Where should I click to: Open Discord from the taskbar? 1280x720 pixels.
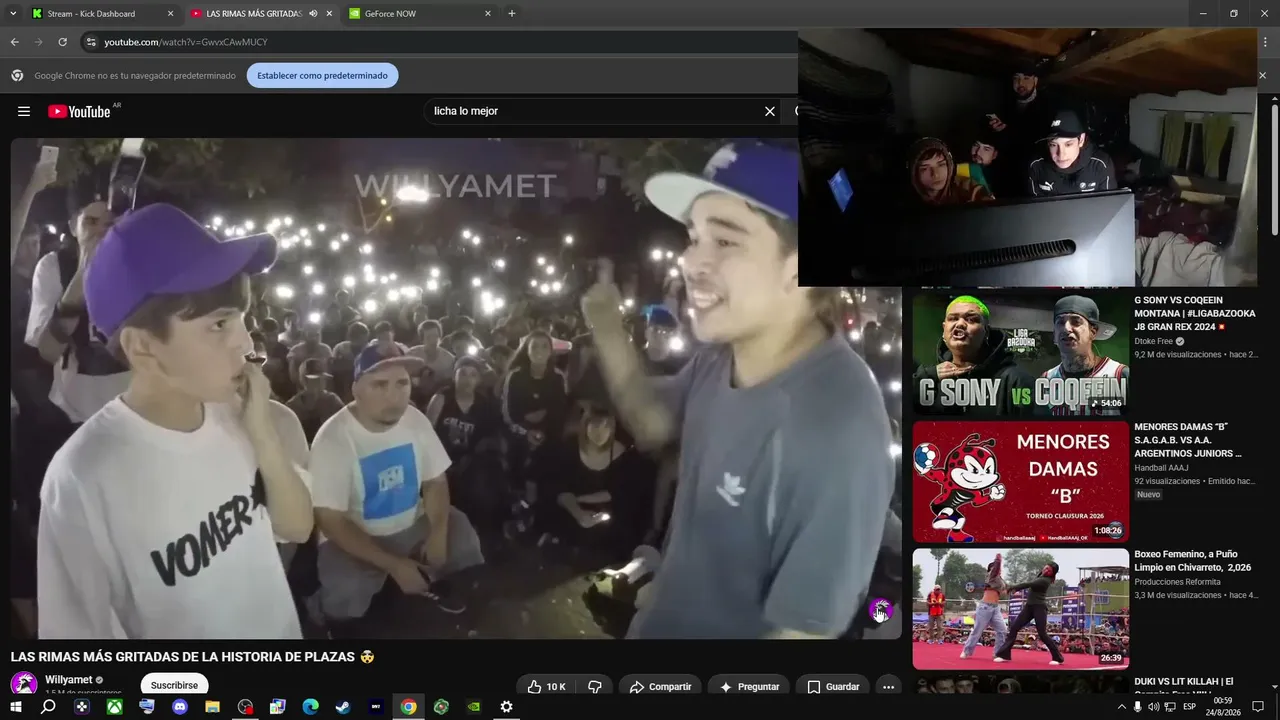tap(180, 707)
